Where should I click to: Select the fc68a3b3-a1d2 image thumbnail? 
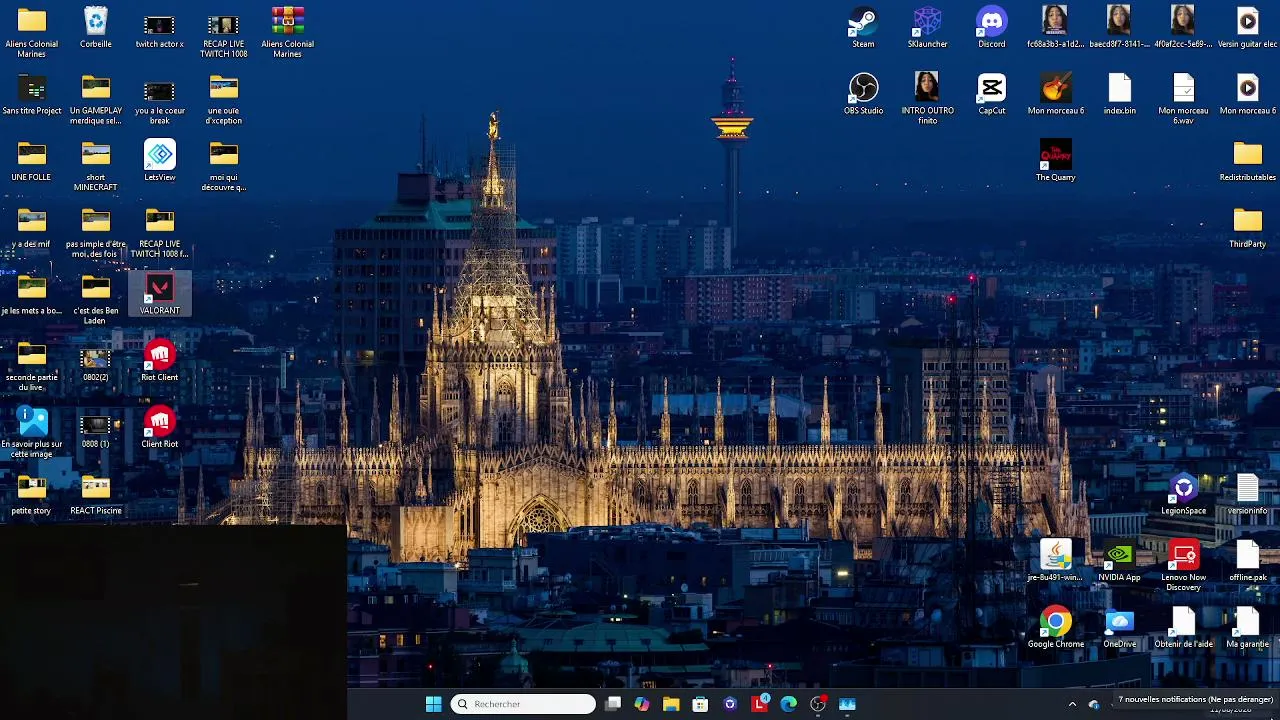pyautogui.click(x=1055, y=21)
